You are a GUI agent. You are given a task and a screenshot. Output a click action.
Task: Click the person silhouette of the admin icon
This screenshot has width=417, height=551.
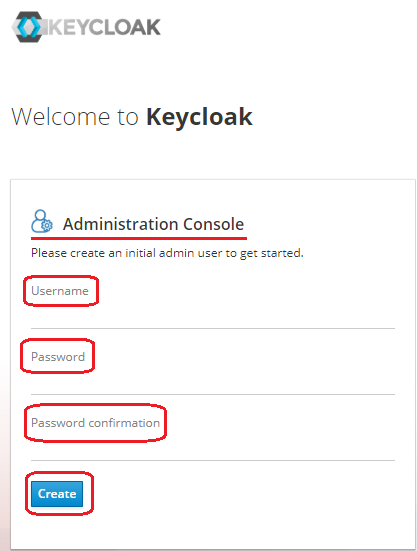click(39, 220)
